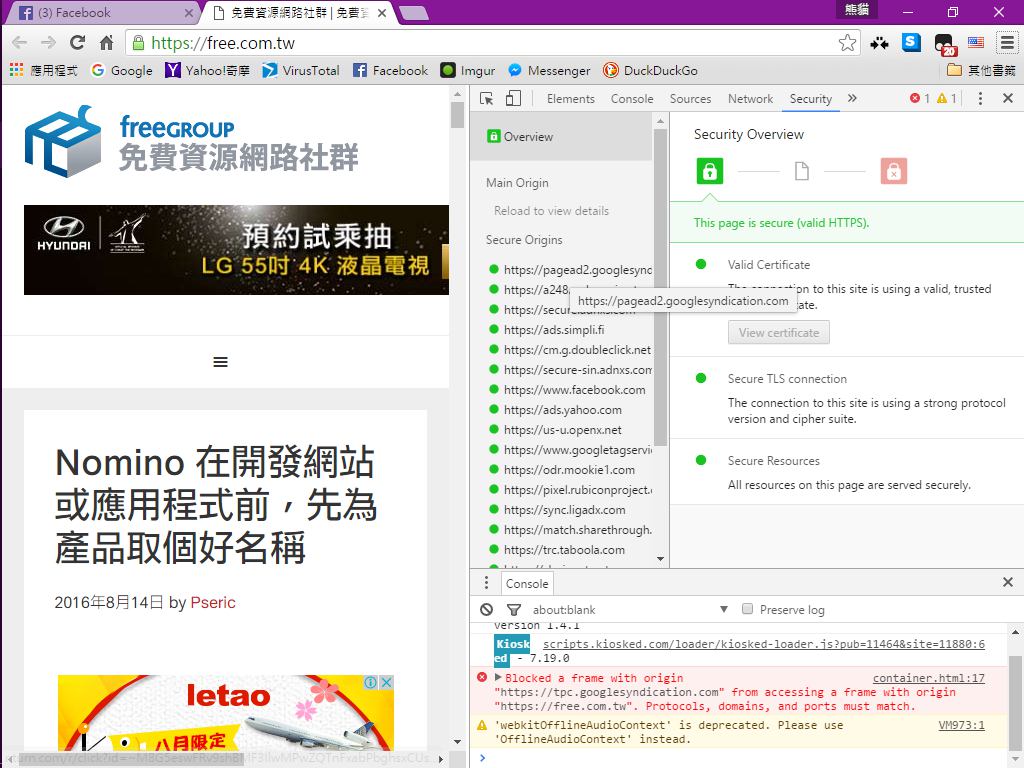Switch to the Elements tab
Viewport: 1024px width, 768px height.
(x=570, y=99)
